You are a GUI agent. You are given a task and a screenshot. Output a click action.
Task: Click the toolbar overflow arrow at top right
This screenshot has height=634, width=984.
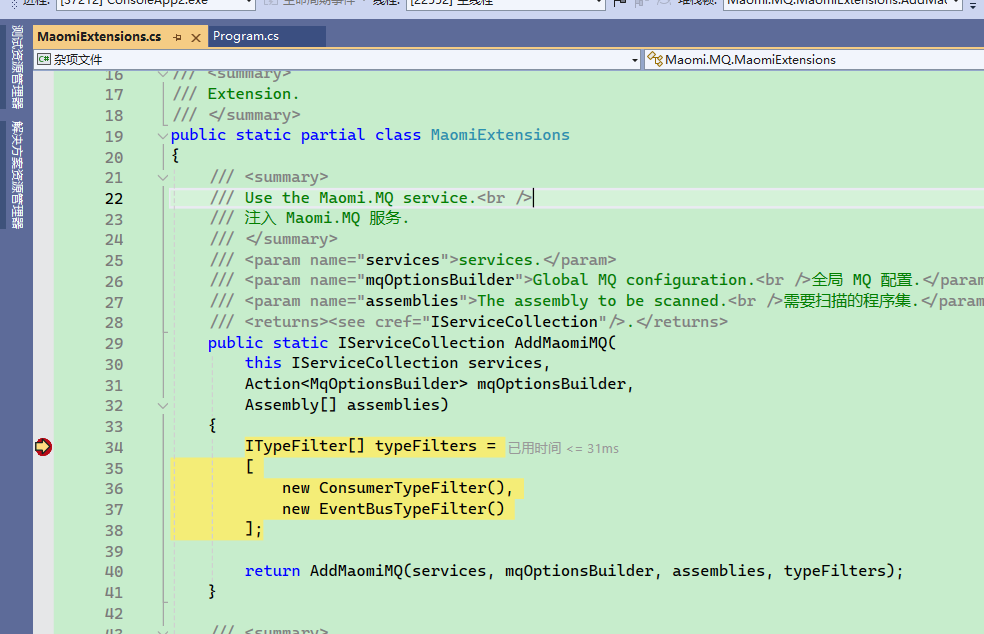tap(973, 4)
